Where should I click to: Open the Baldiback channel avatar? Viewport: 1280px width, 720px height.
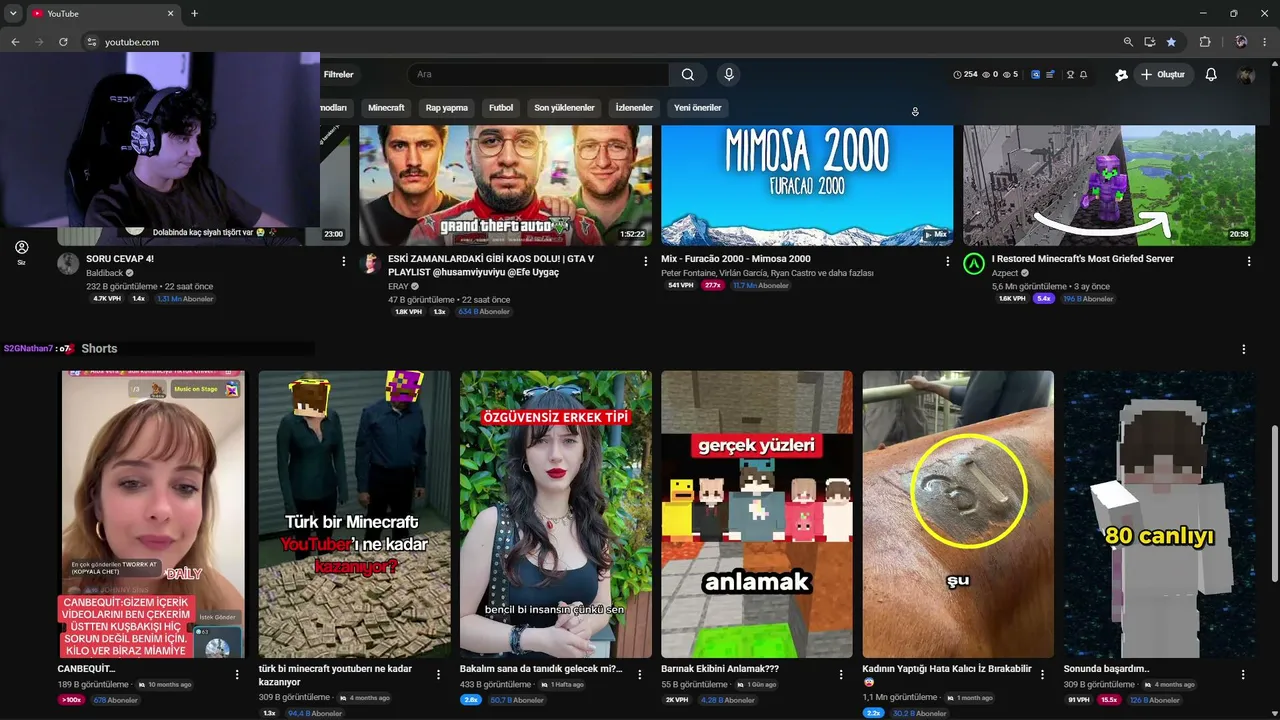pos(68,264)
